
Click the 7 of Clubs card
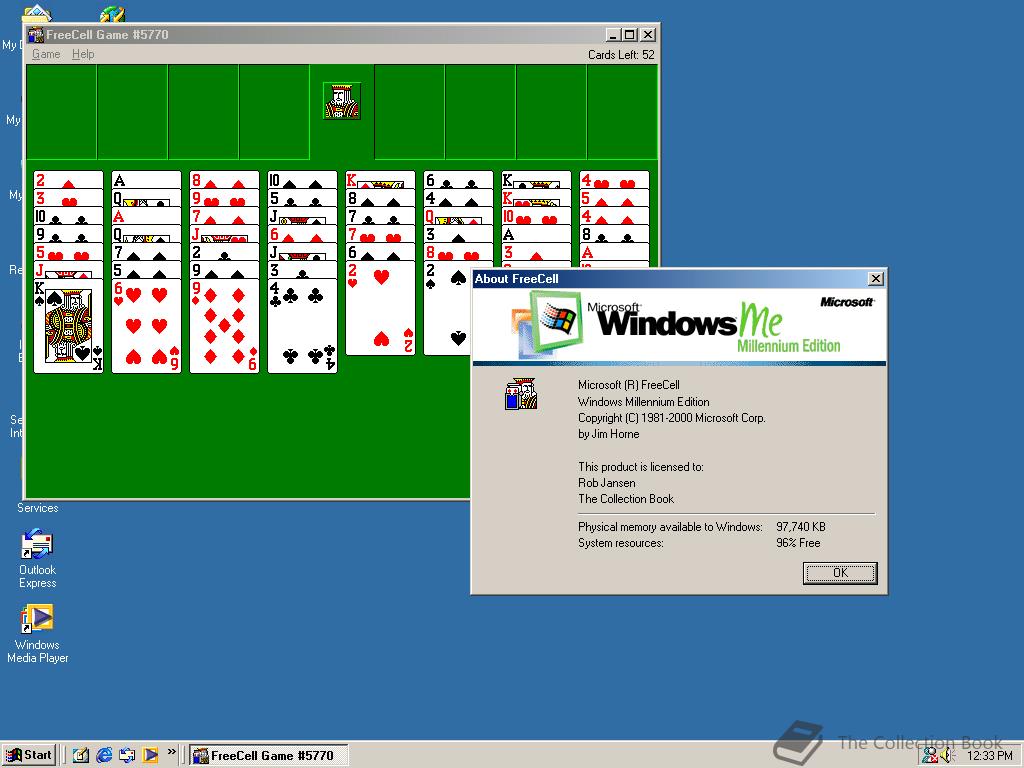[380, 216]
